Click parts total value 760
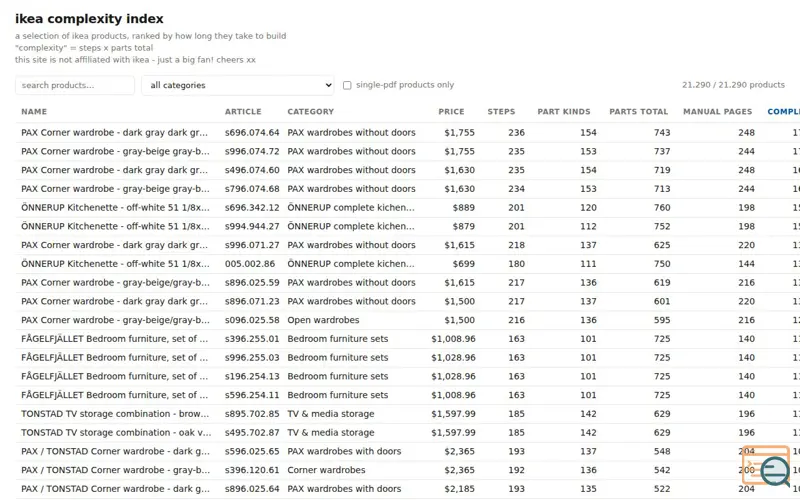 click(x=662, y=208)
